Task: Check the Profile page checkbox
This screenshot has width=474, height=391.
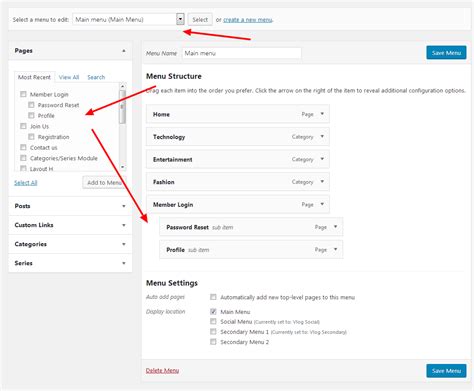Action: pyautogui.click(x=31, y=116)
